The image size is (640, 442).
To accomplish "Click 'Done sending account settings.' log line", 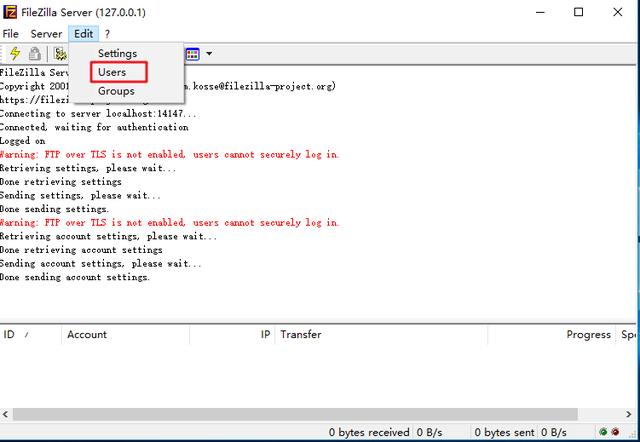I will click(x=75, y=277).
